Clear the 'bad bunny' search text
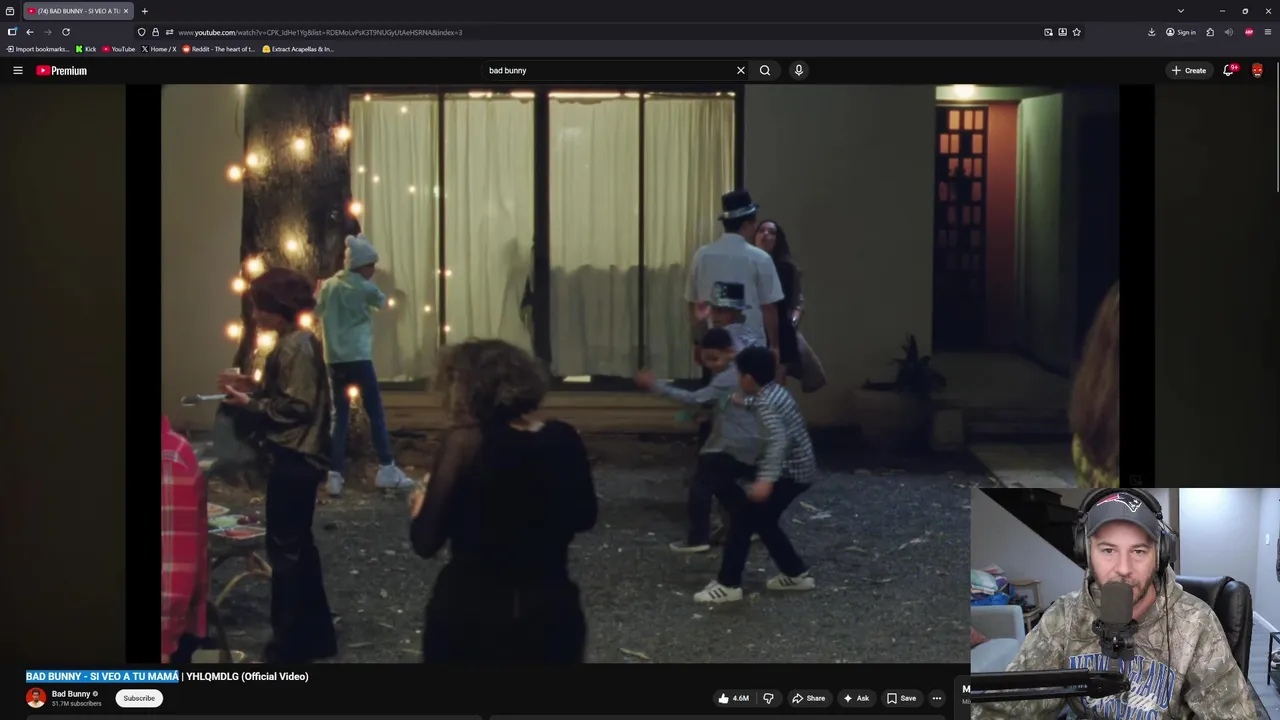 (740, 70)
